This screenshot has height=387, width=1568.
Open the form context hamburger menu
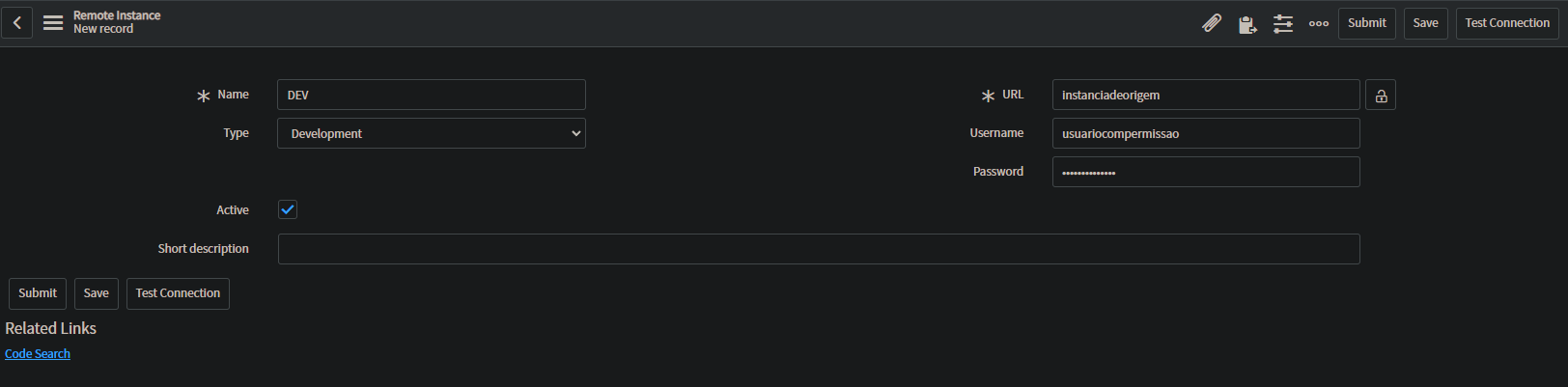coord(53,23)
